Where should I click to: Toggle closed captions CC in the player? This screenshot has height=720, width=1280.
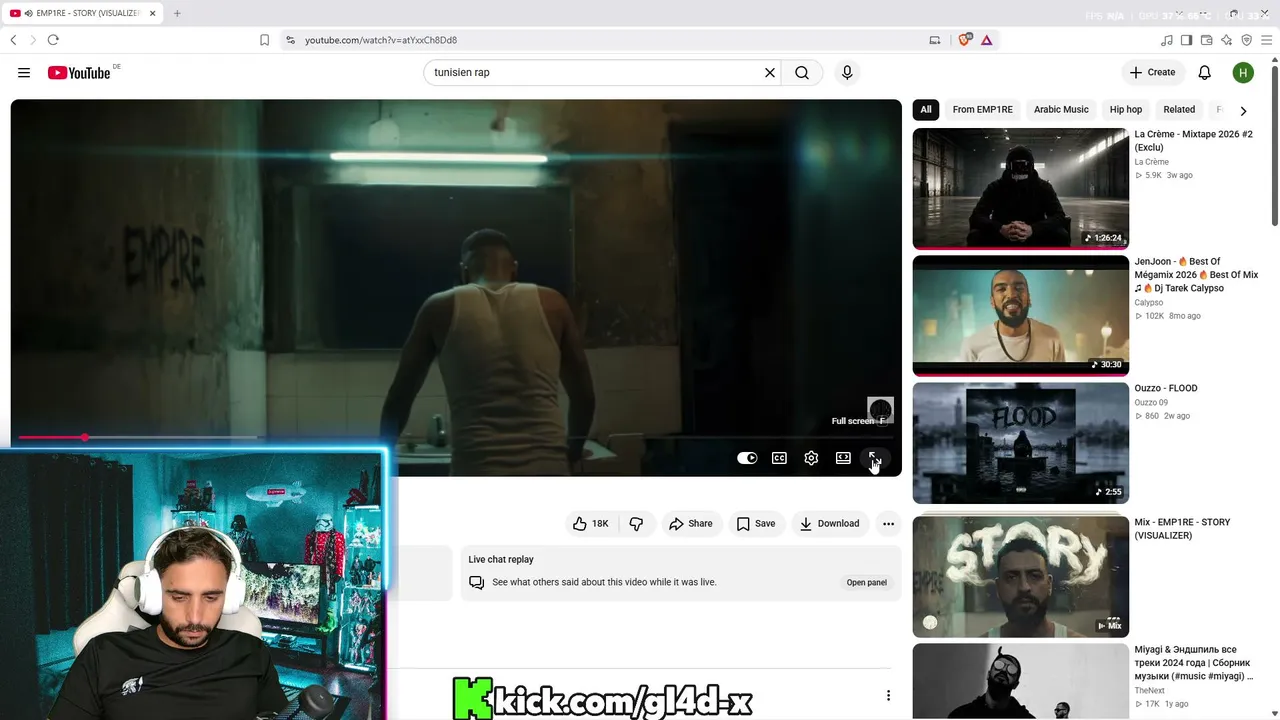pyautogui.click(x=779, y=458)
